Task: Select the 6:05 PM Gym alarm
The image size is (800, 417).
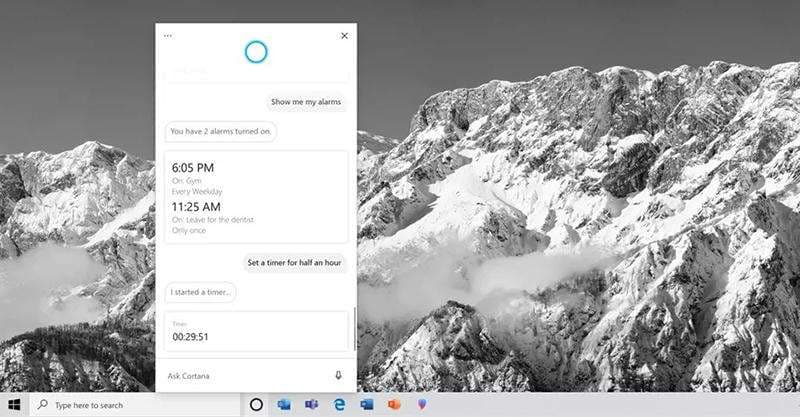Action: 256,177
